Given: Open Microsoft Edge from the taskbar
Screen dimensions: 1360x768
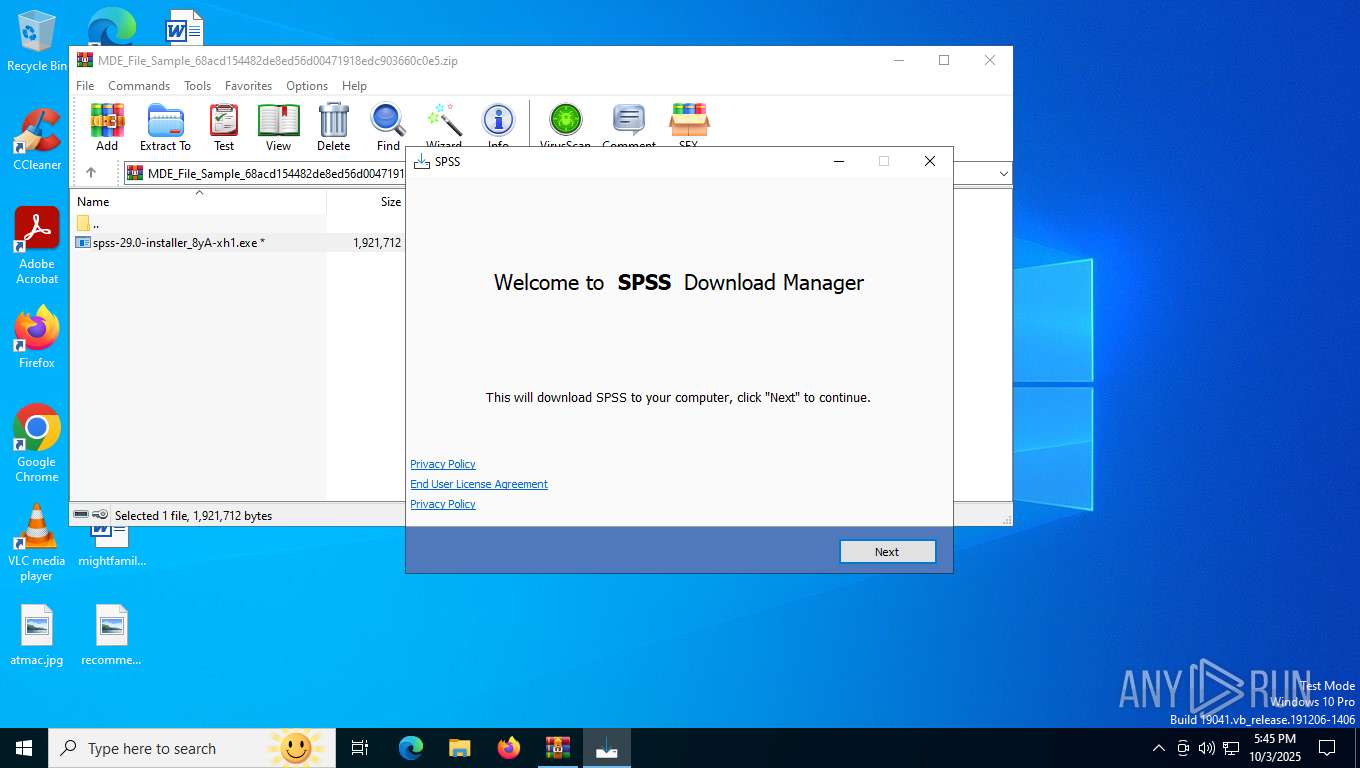Looking at the screenshot, I should pyautogui.click(x=411, y=748).
